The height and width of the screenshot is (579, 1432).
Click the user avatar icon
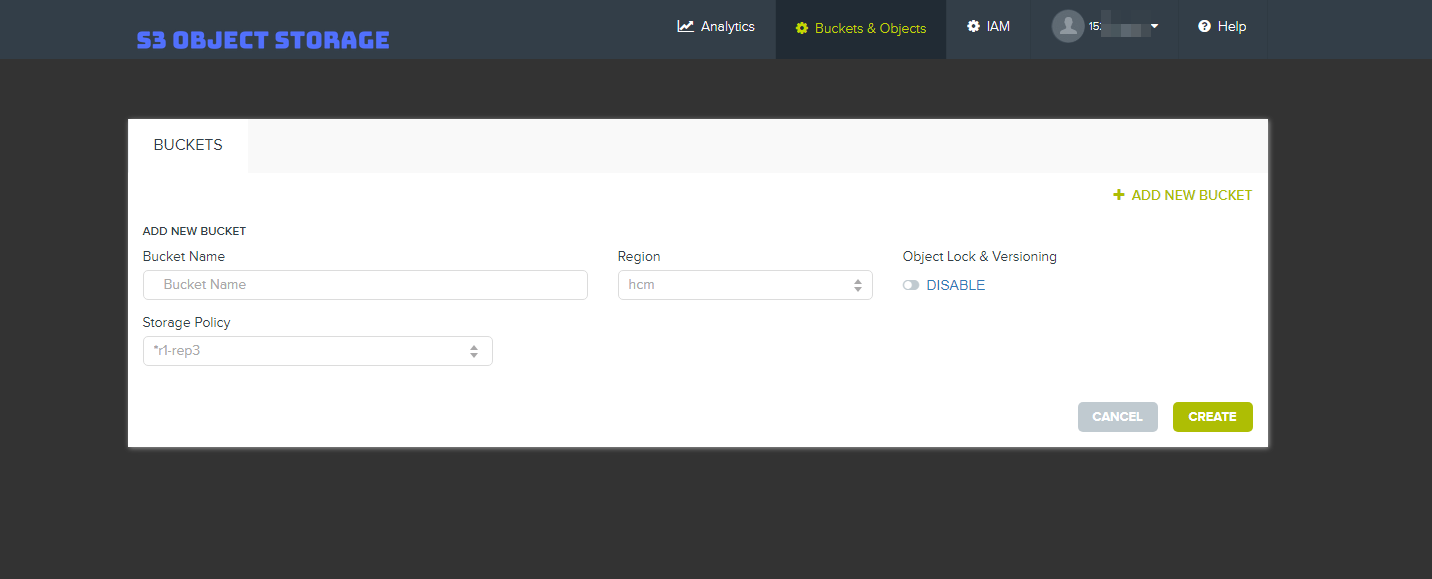[x=1068, y=27]
